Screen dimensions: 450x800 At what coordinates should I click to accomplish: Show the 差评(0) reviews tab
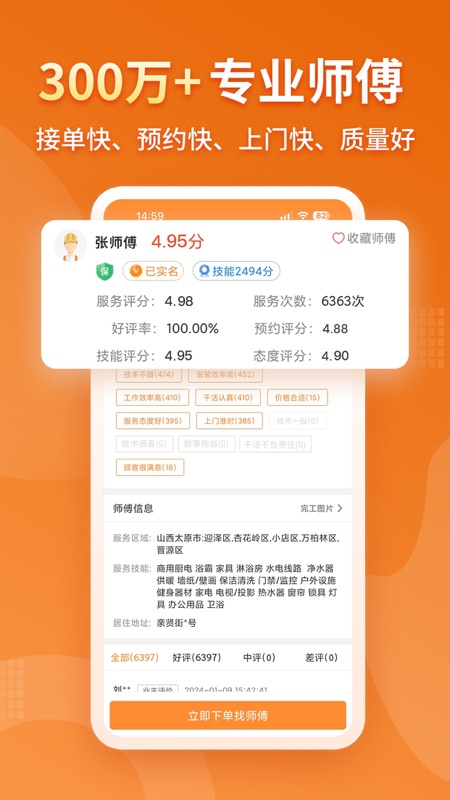tap(321, 658)
